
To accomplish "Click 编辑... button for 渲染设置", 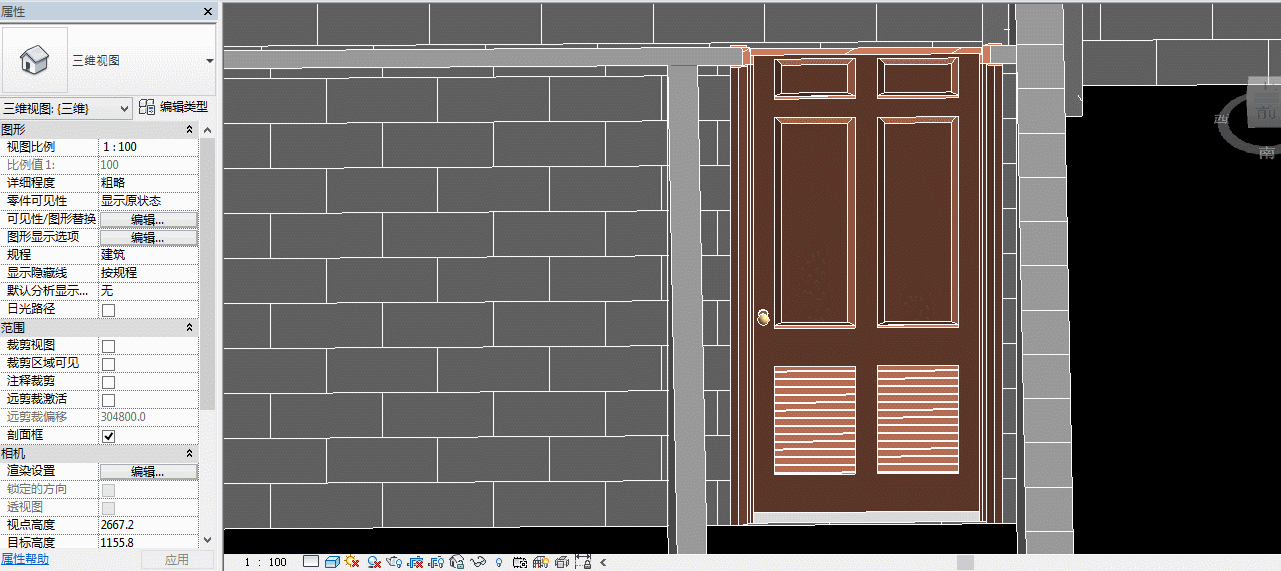I will pos(148,471).
